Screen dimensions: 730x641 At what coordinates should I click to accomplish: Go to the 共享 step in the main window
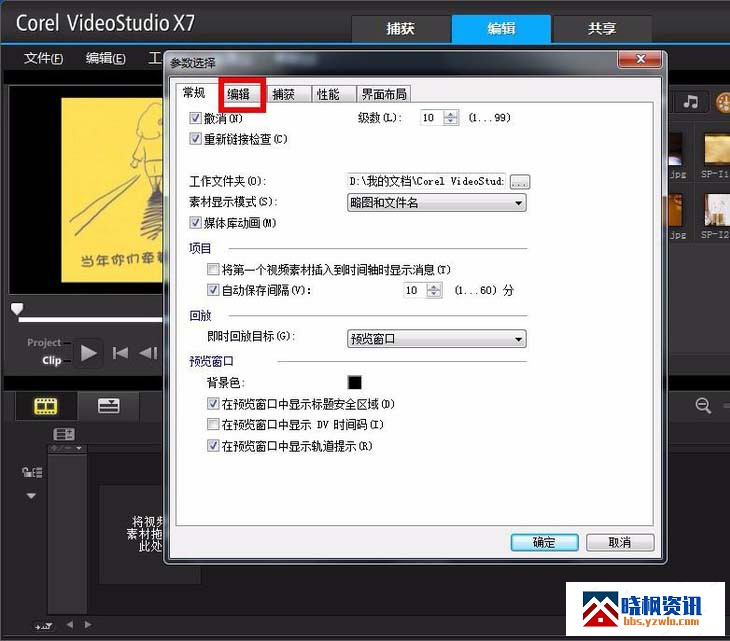pos(602,29)
